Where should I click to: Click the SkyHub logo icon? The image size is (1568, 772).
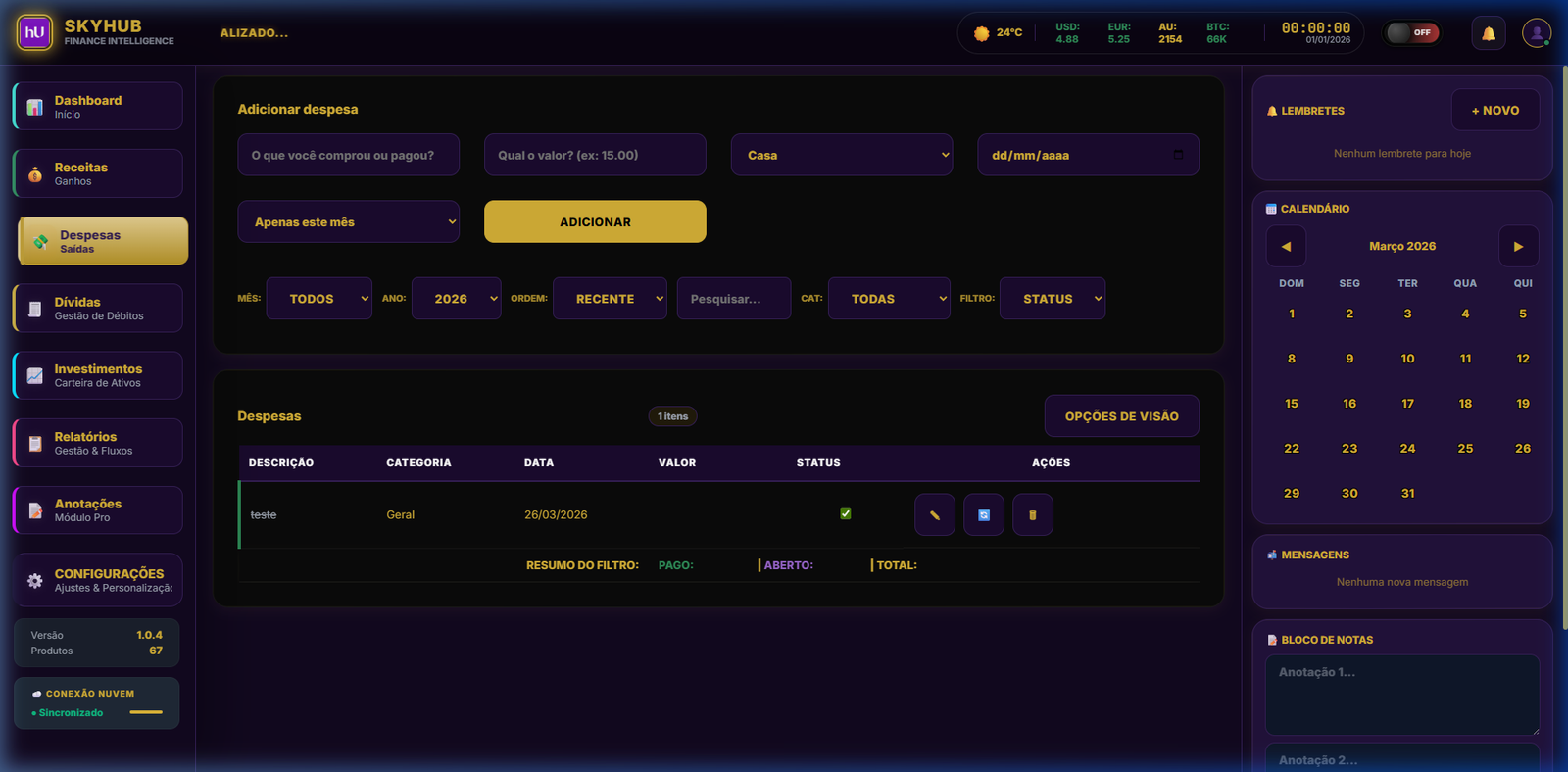(x=34, y=32)
